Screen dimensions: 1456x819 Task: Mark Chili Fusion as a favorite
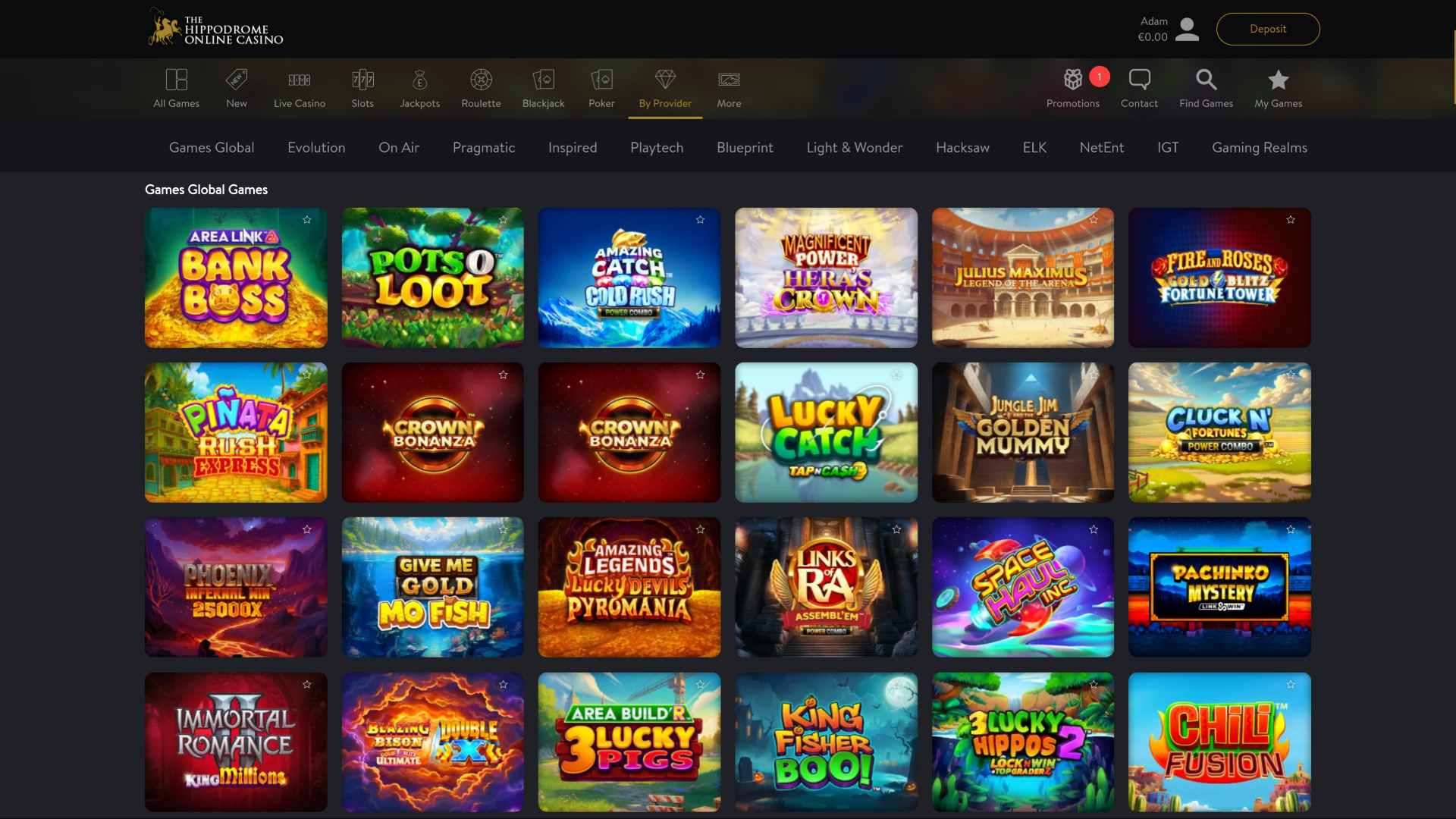coord(1291,684)
